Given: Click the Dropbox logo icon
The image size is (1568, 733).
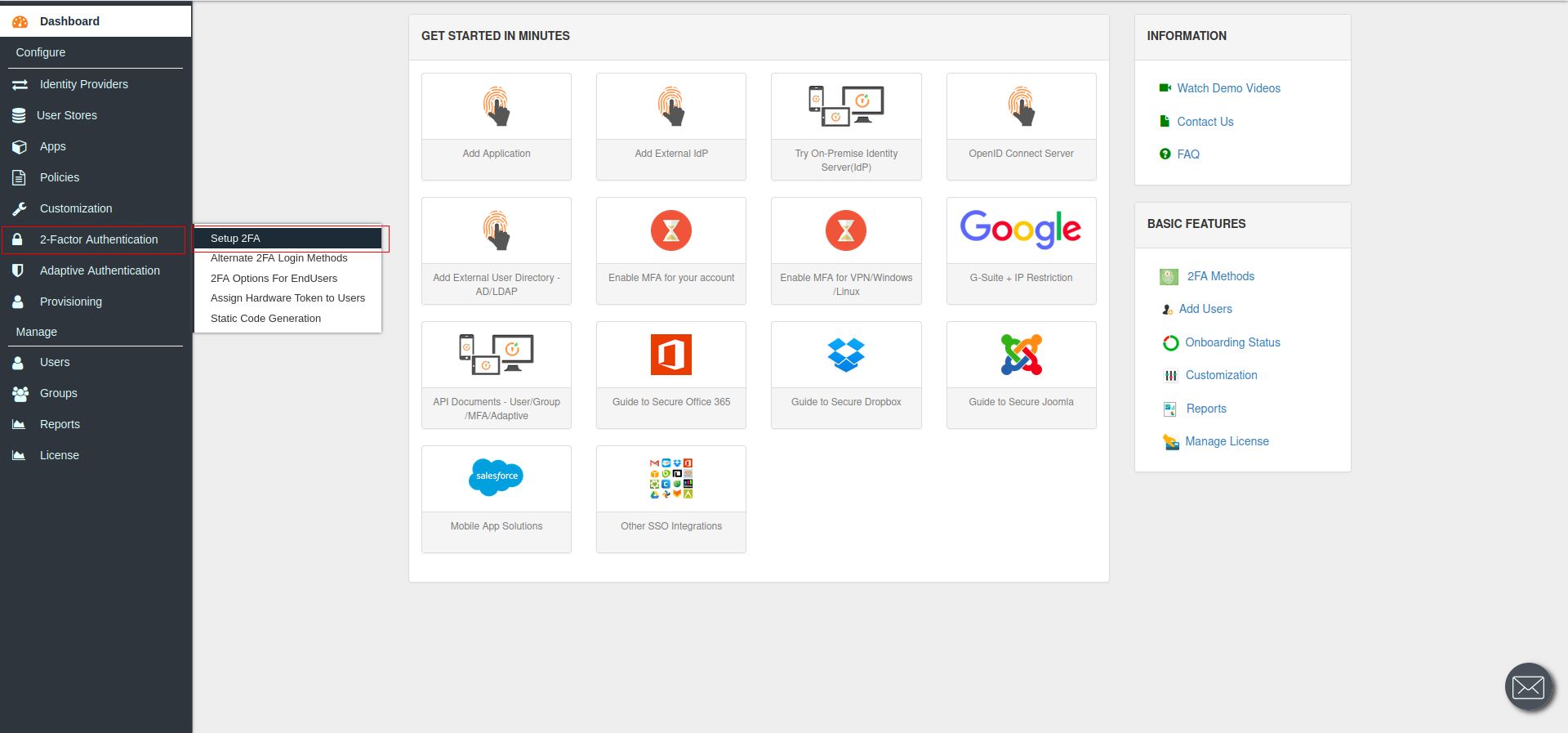Looking at the screenshot, I should 846,355.
